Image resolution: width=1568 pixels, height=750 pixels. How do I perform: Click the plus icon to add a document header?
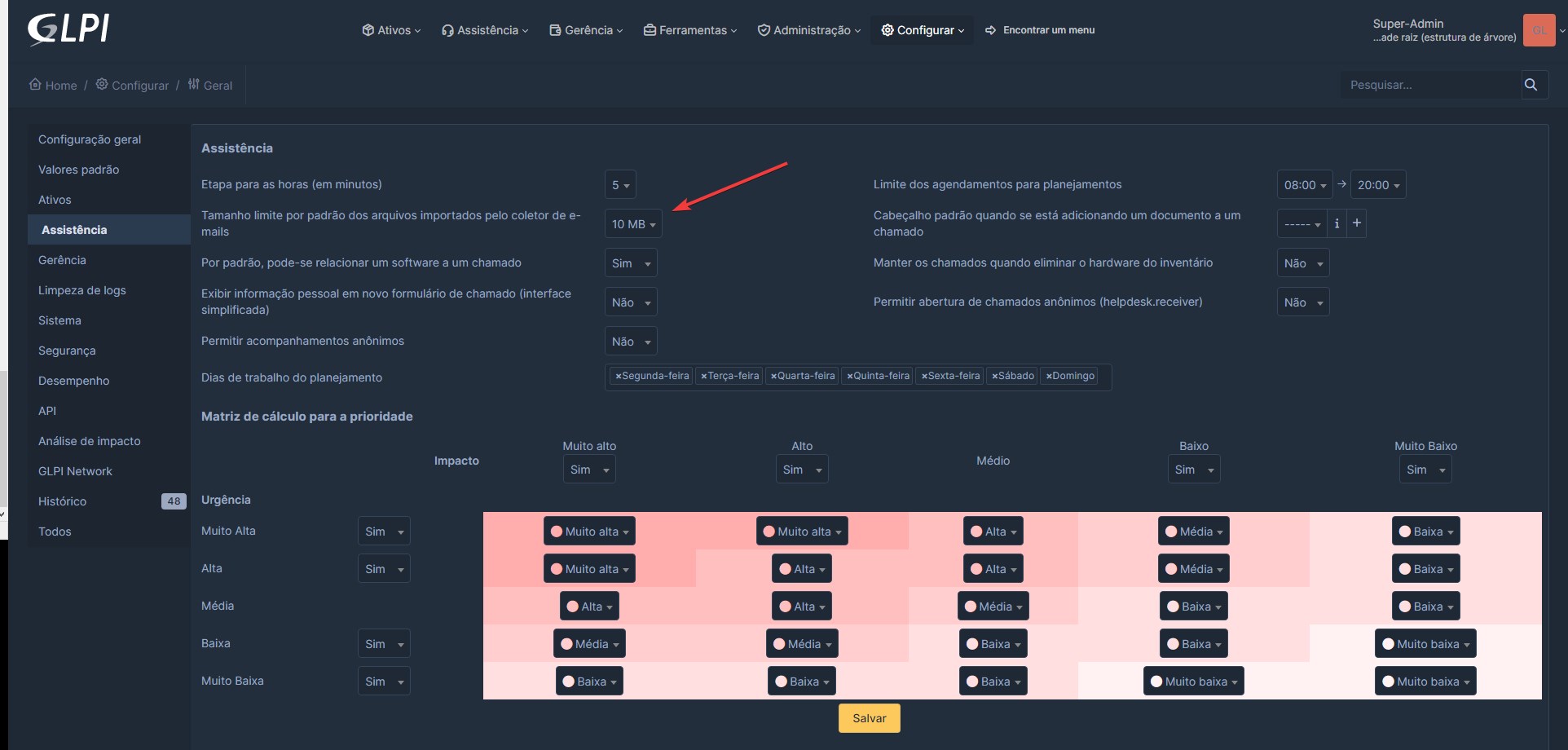tap(1355, 222)
